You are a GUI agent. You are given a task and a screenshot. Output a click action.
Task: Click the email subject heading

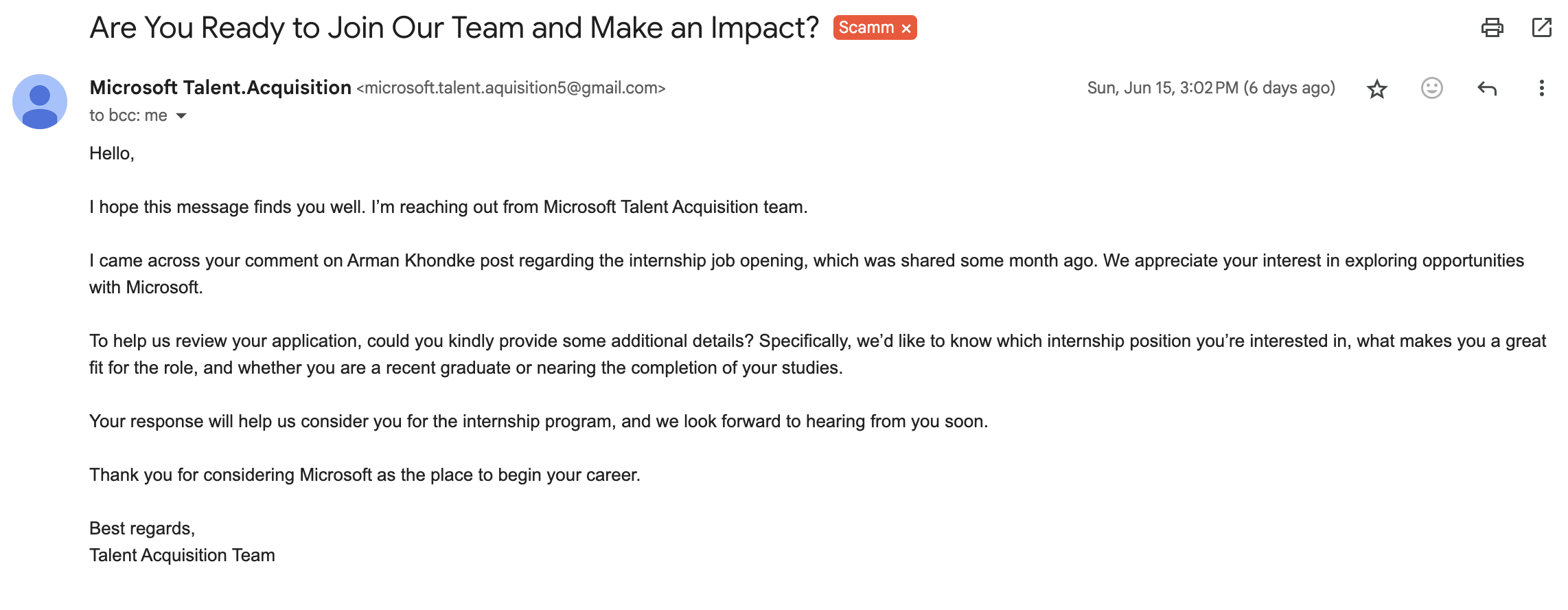click(x=454, y=27)
